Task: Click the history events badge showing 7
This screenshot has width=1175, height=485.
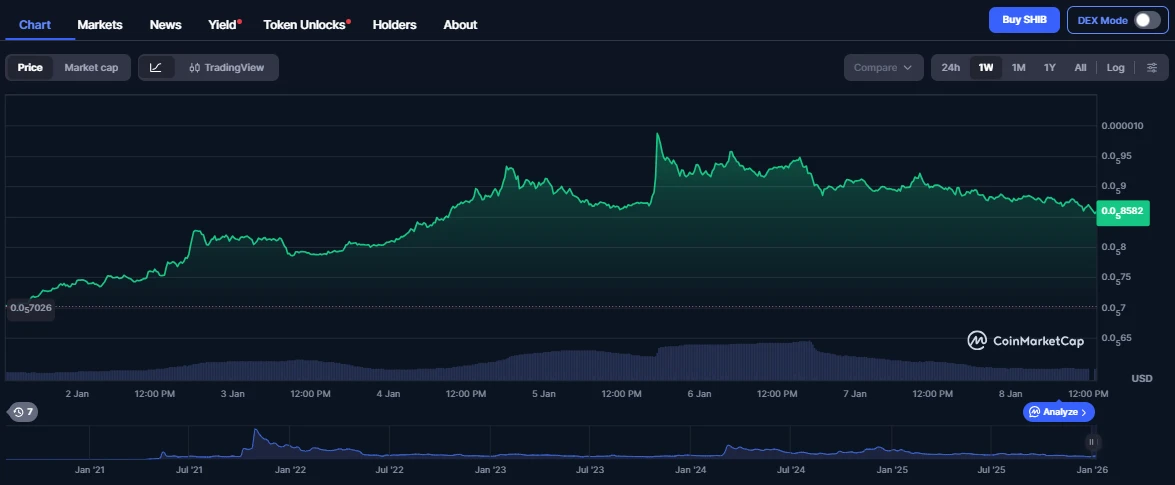Action: pos(22,412)
